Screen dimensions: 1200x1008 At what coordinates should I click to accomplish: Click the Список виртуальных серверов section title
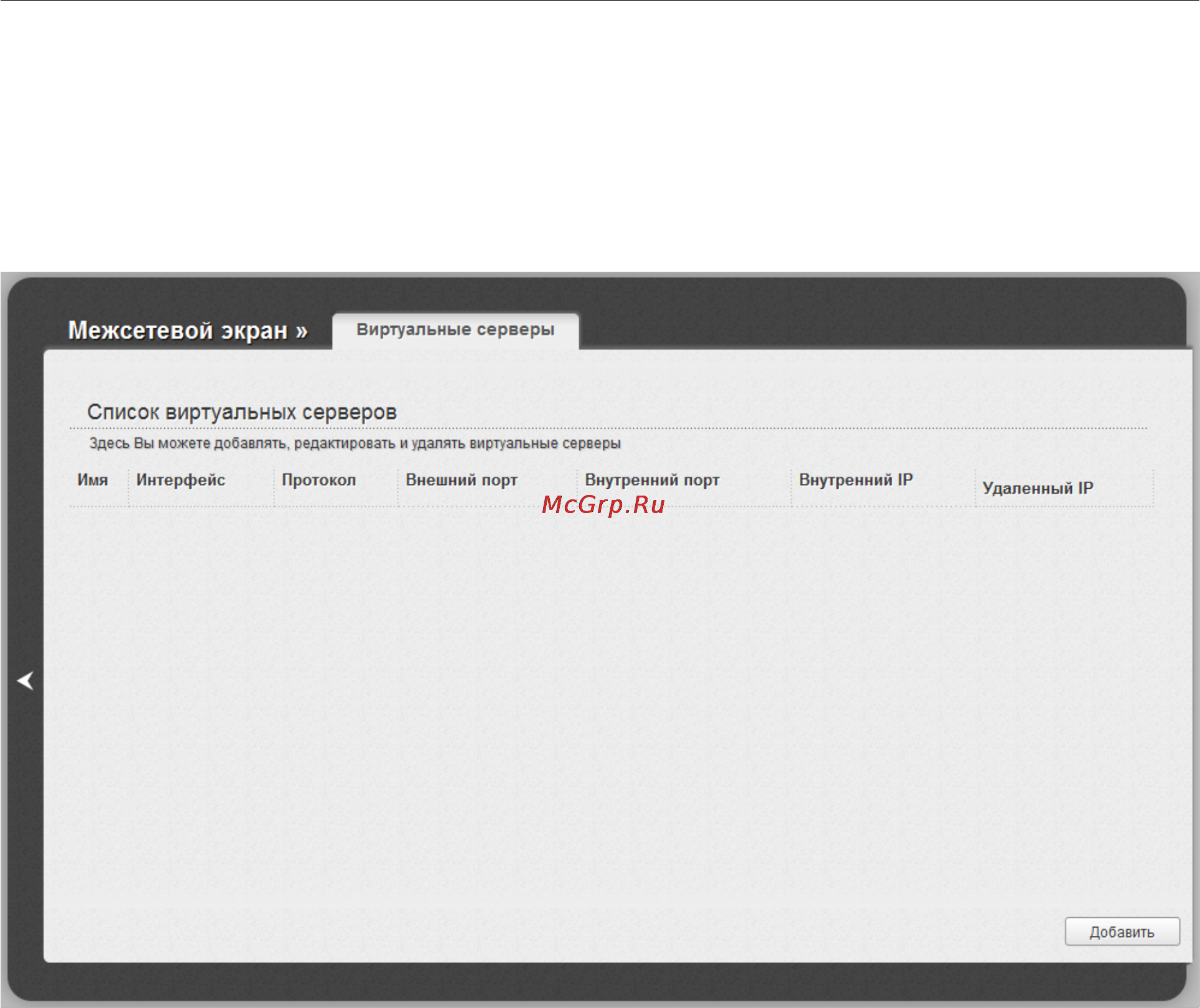click(x=242, y=412)
